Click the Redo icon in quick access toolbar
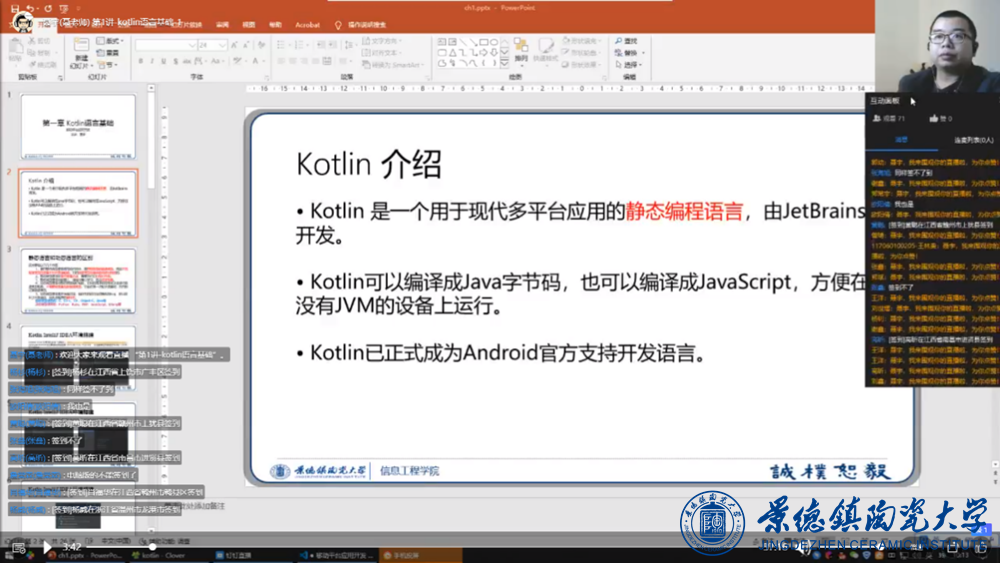Image resolution: width=1000 pixels, height=563 pixels. pyautogui.click(x=48, y=8)
